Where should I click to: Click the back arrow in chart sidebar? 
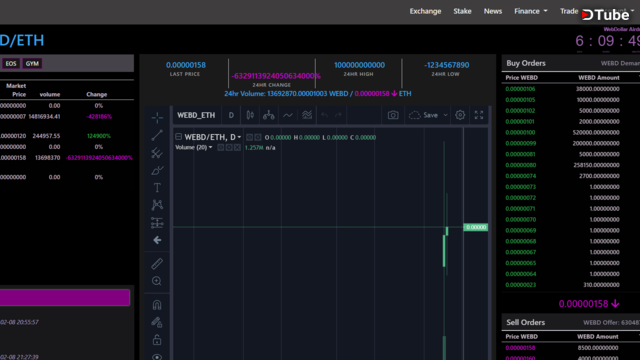(157, 240)
